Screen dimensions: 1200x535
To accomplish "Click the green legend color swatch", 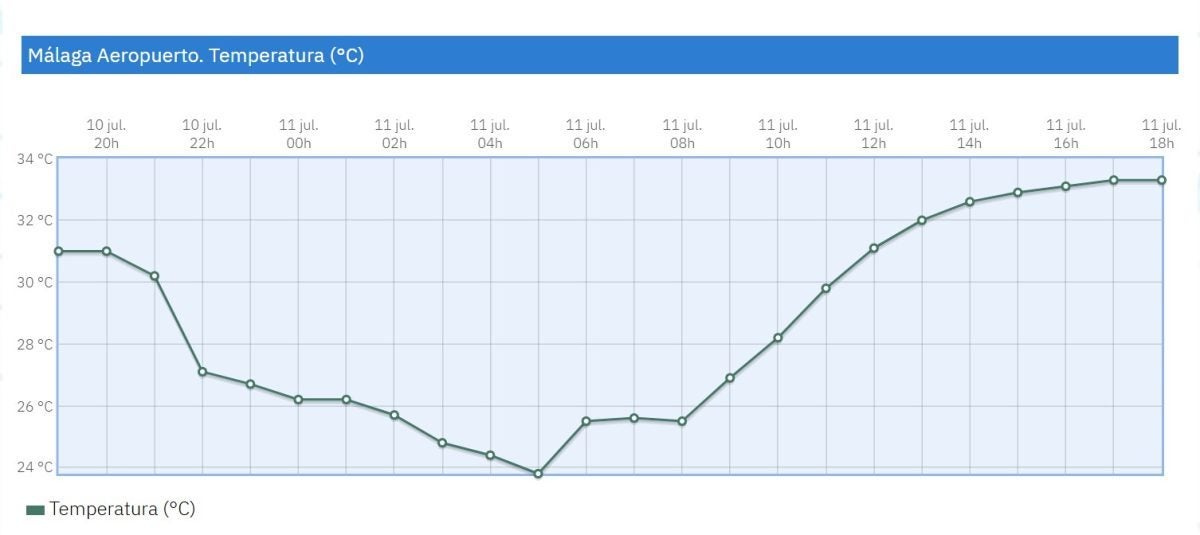I will 35,510.
